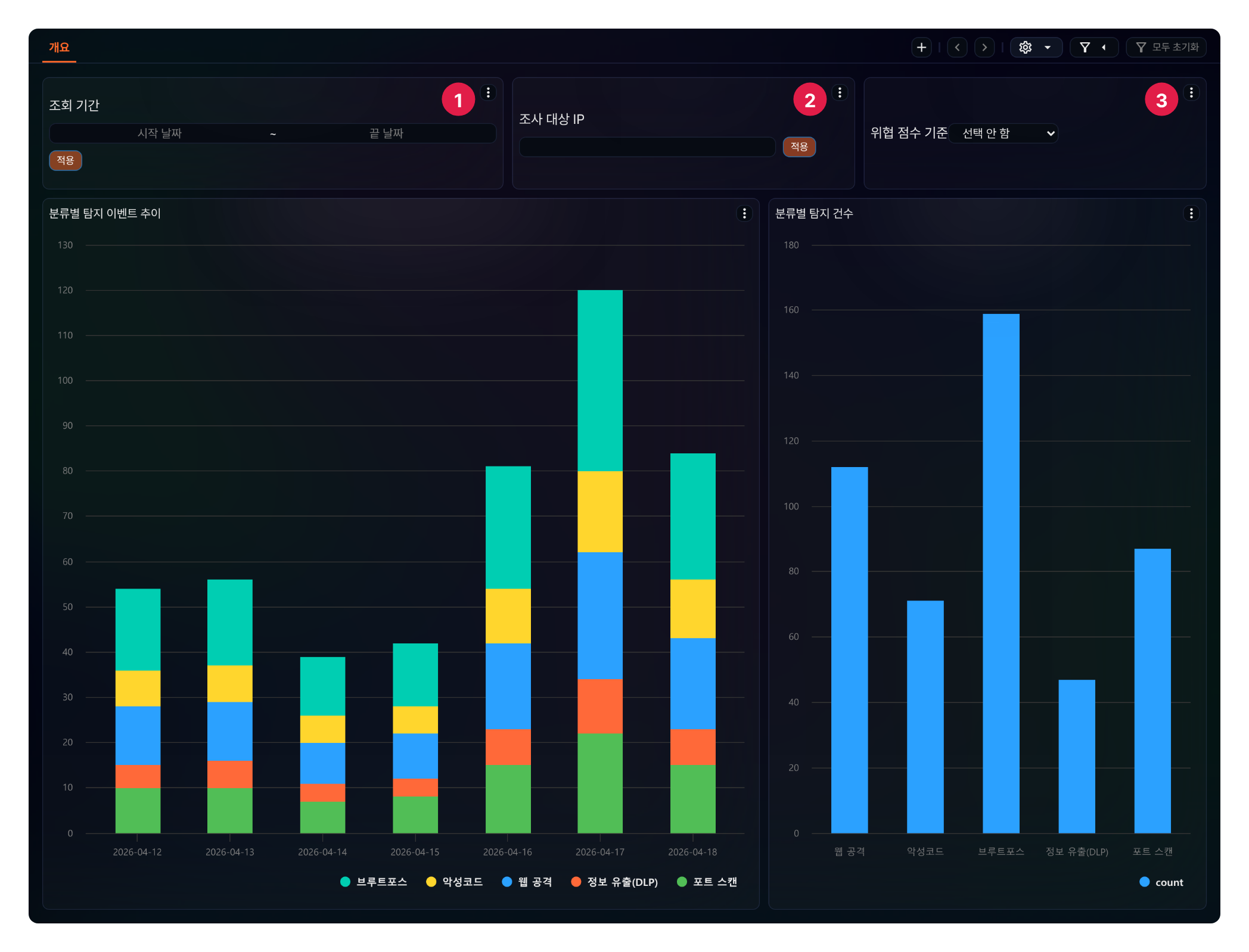Expand the settings dropdown caret
1249x952 pixels.
pyautogui.click(x=1048, y=47)
